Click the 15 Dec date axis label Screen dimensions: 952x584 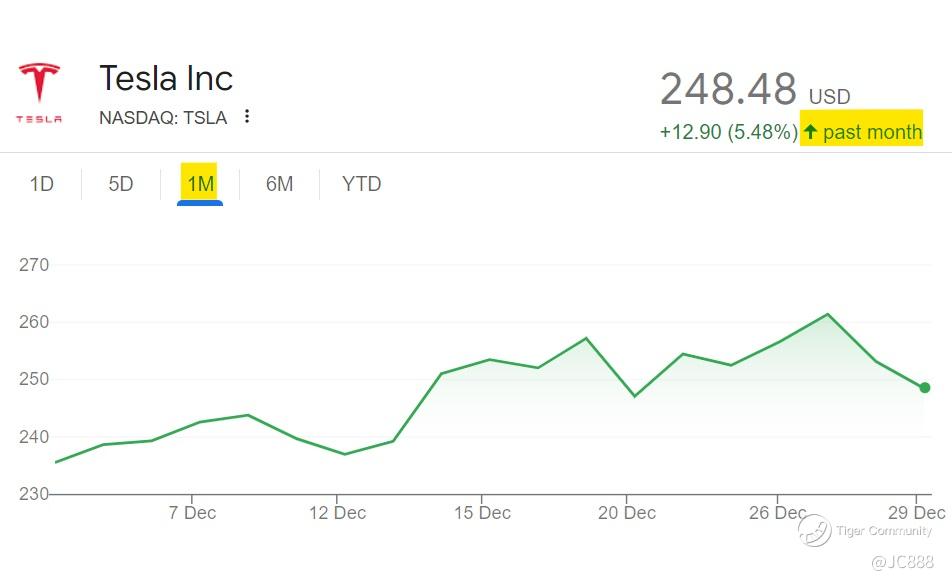[x=482, y=513]
